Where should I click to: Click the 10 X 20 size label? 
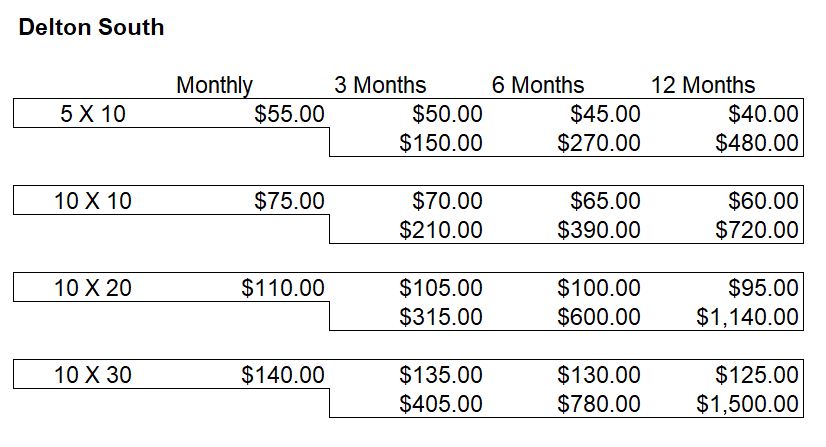(x=93, y=288)
